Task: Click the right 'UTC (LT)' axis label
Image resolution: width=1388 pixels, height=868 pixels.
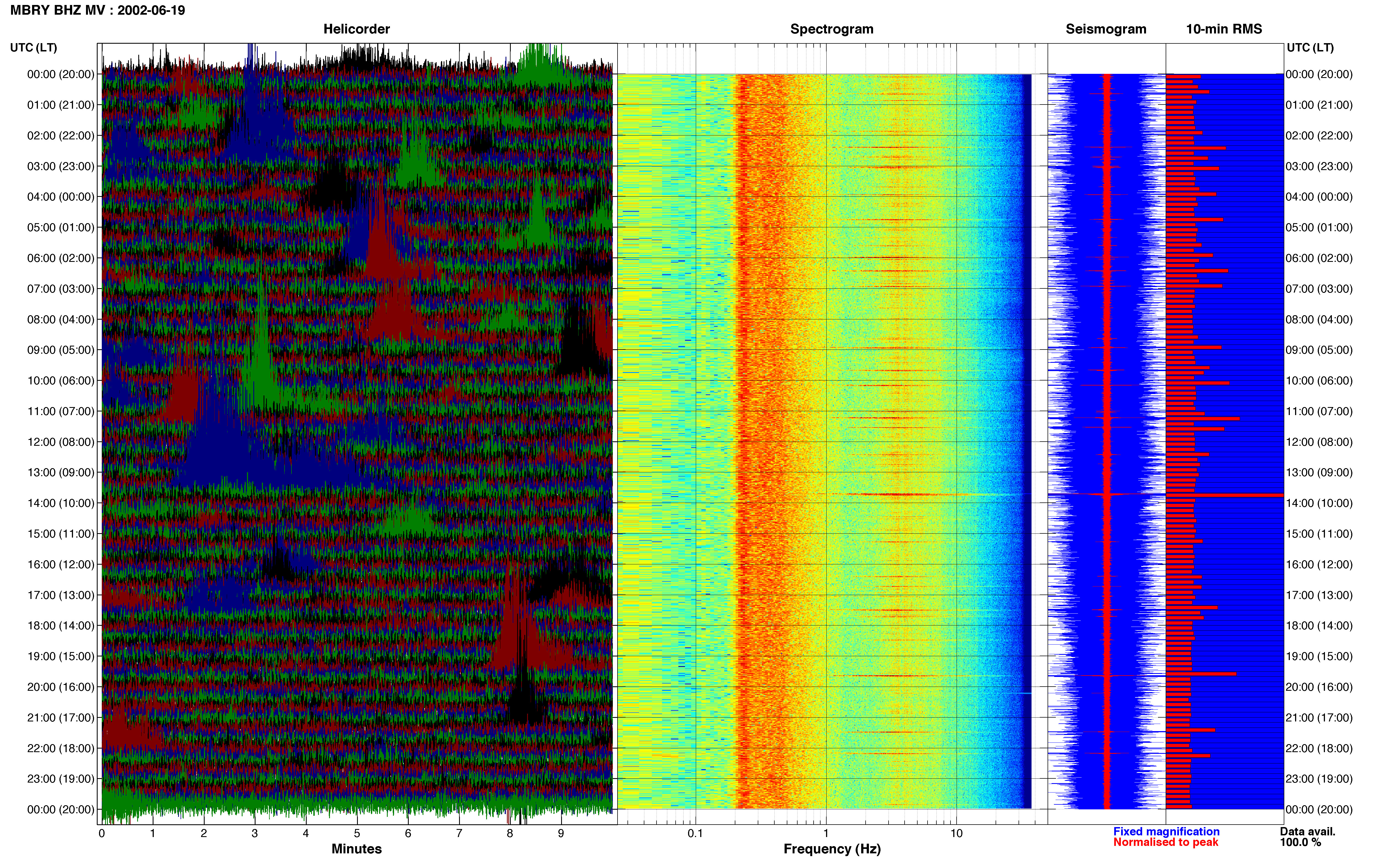Action: point(1310,48)
